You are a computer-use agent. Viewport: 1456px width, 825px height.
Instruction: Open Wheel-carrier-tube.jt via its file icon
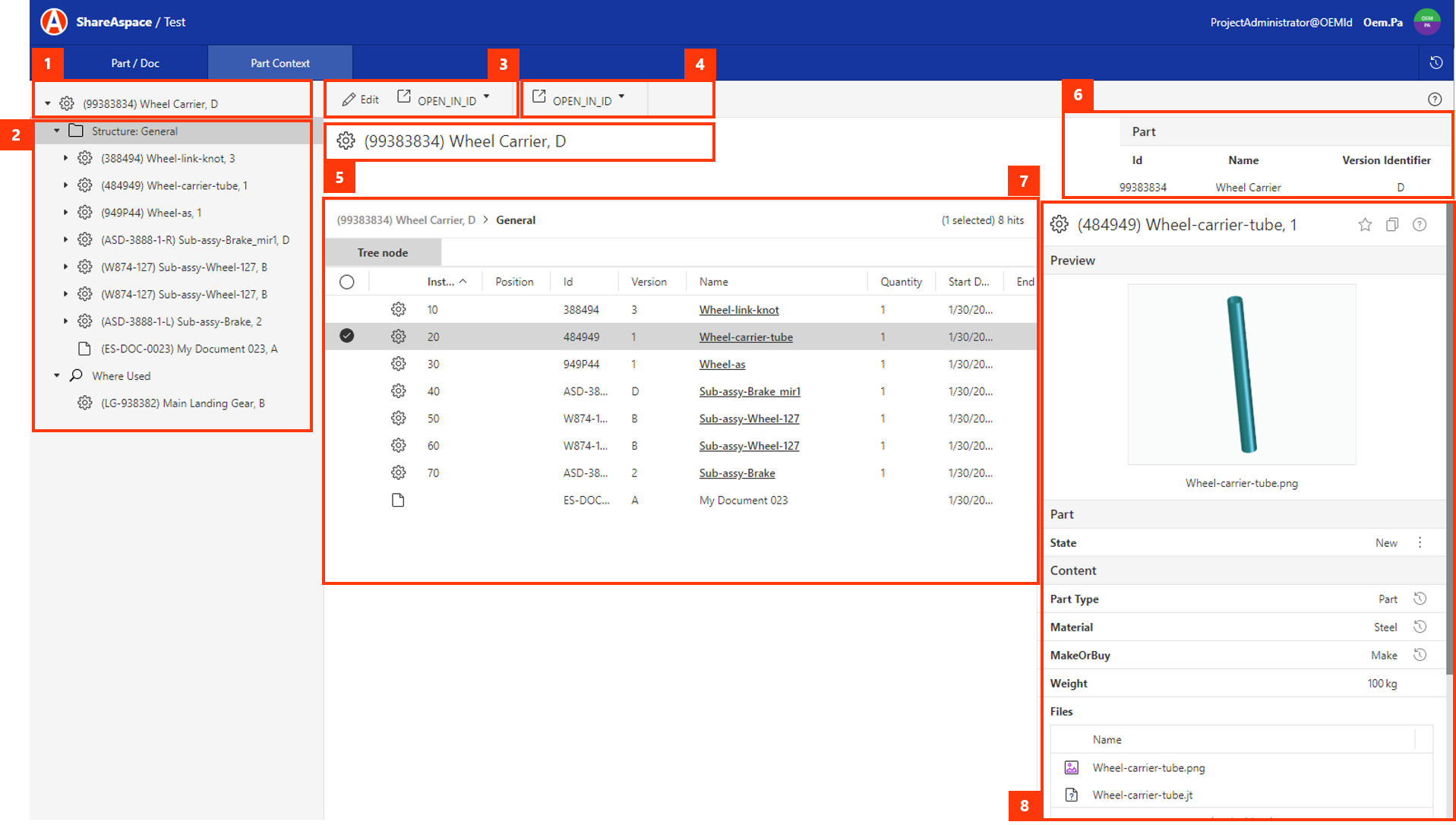(x=1072, y=795)
